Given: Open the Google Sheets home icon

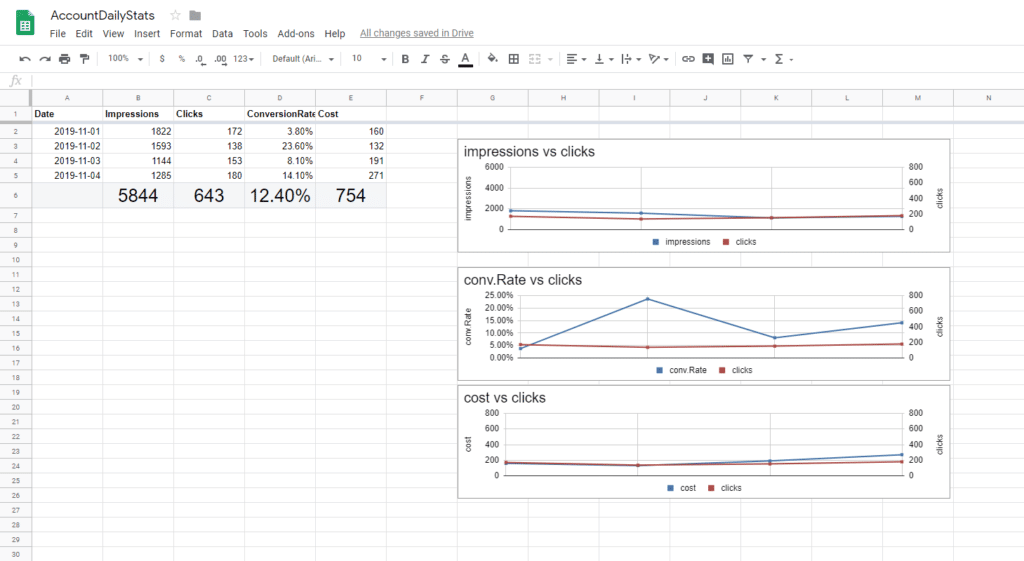Looking at the screenshot, I should pos(25,24).
